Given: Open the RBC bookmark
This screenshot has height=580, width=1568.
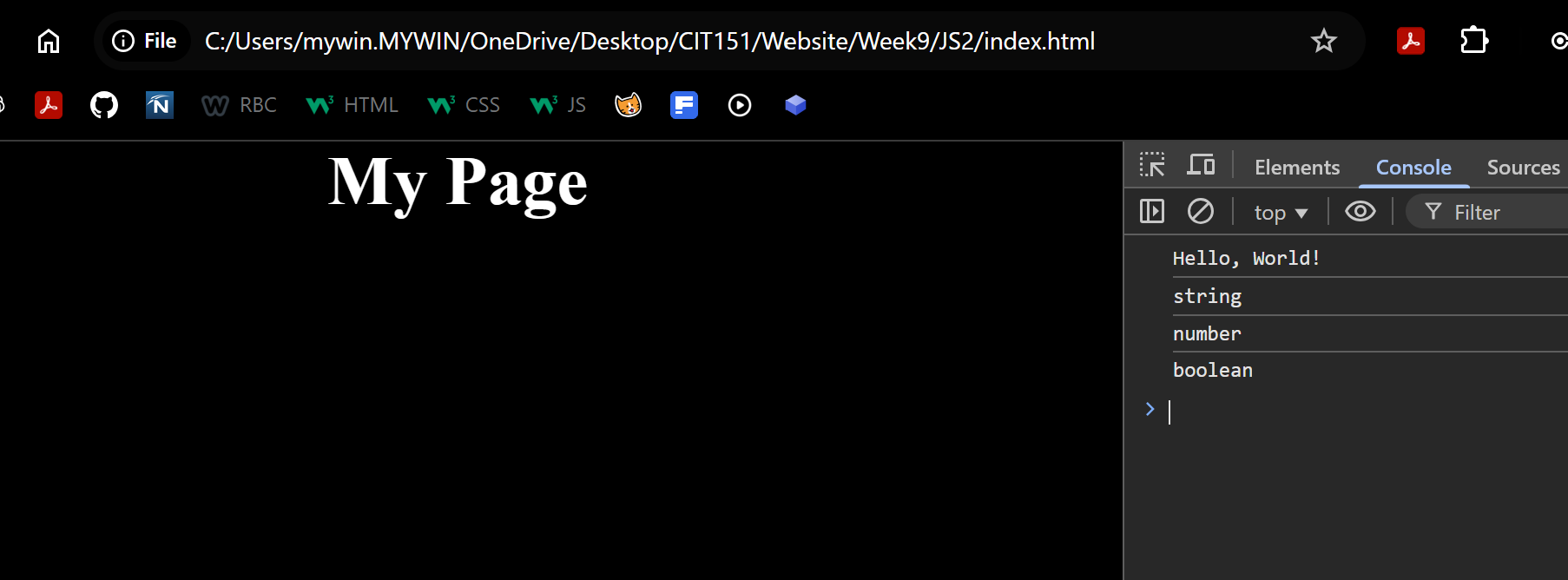Looking at the screenshot, I should [x=240, y=105].
